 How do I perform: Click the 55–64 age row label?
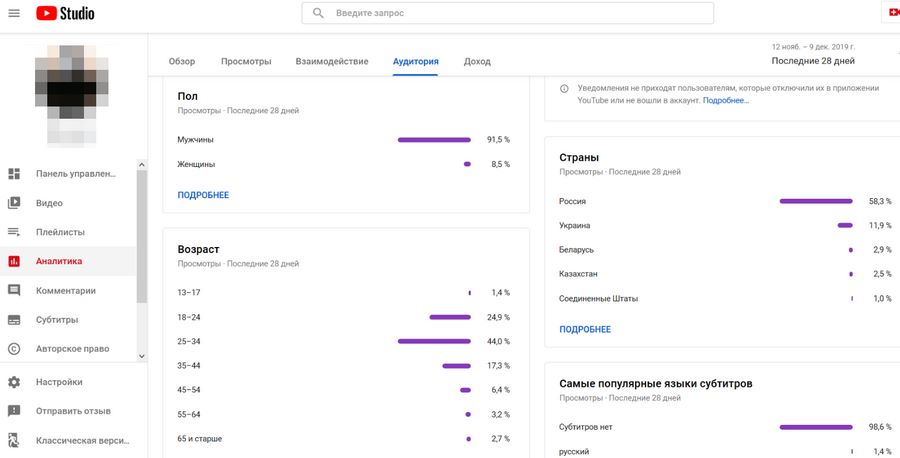click(x=189, y=414)
